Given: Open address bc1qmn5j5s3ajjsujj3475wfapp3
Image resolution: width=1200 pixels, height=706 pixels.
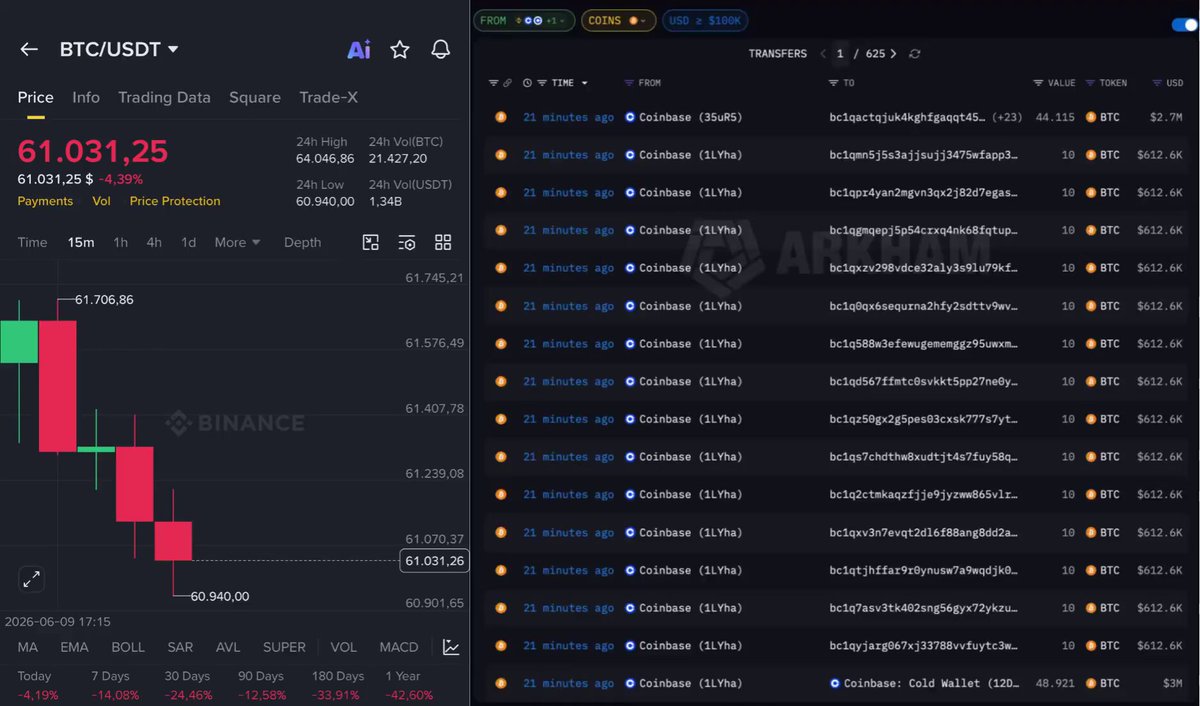Looking at the screenshot, I should point(923,155).
